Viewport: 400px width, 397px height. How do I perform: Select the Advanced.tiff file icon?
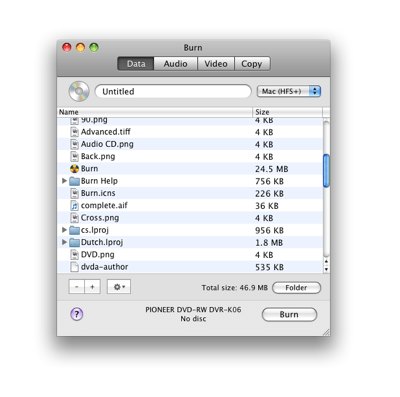click(75, 132)
